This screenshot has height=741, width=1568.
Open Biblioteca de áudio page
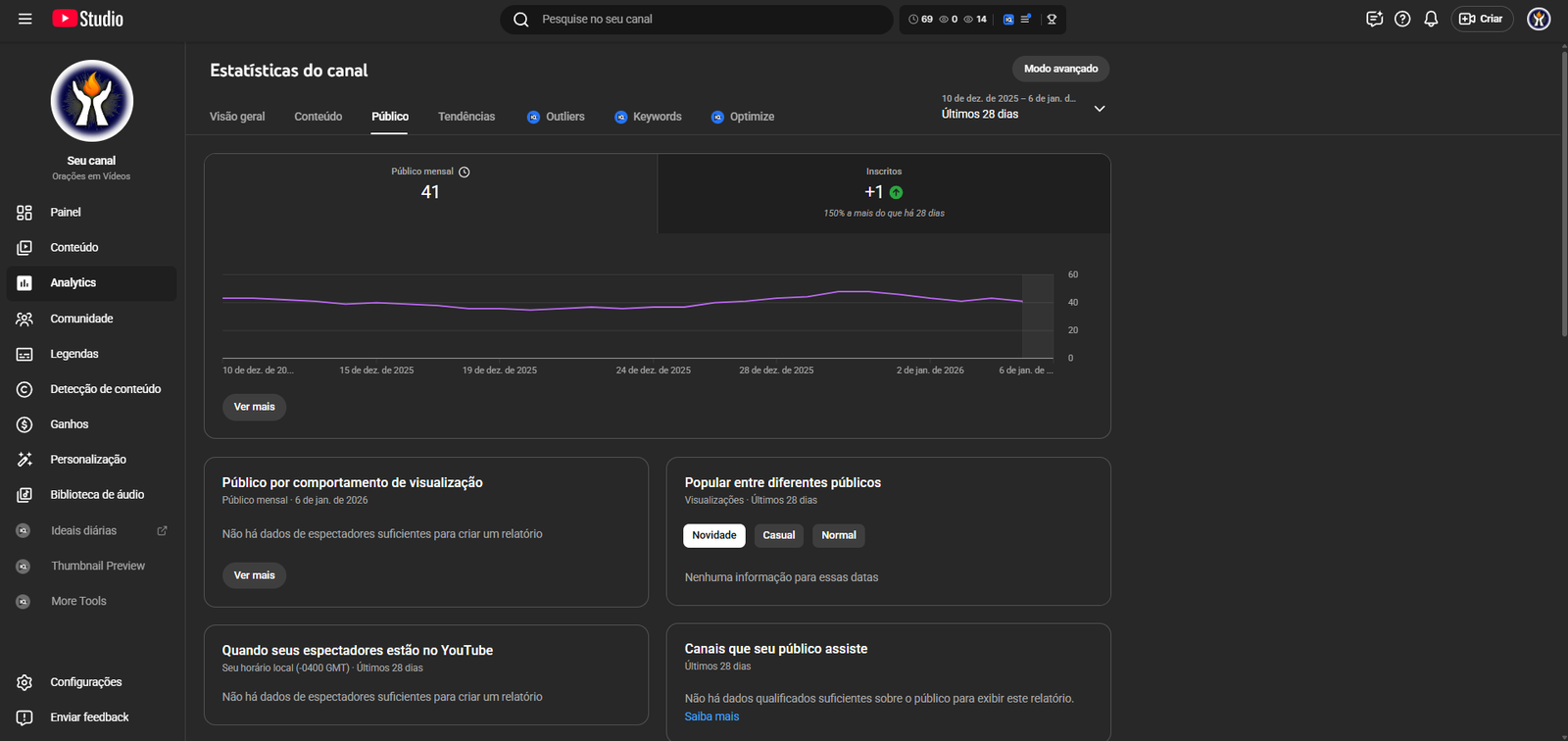click(x=97, y=495)
